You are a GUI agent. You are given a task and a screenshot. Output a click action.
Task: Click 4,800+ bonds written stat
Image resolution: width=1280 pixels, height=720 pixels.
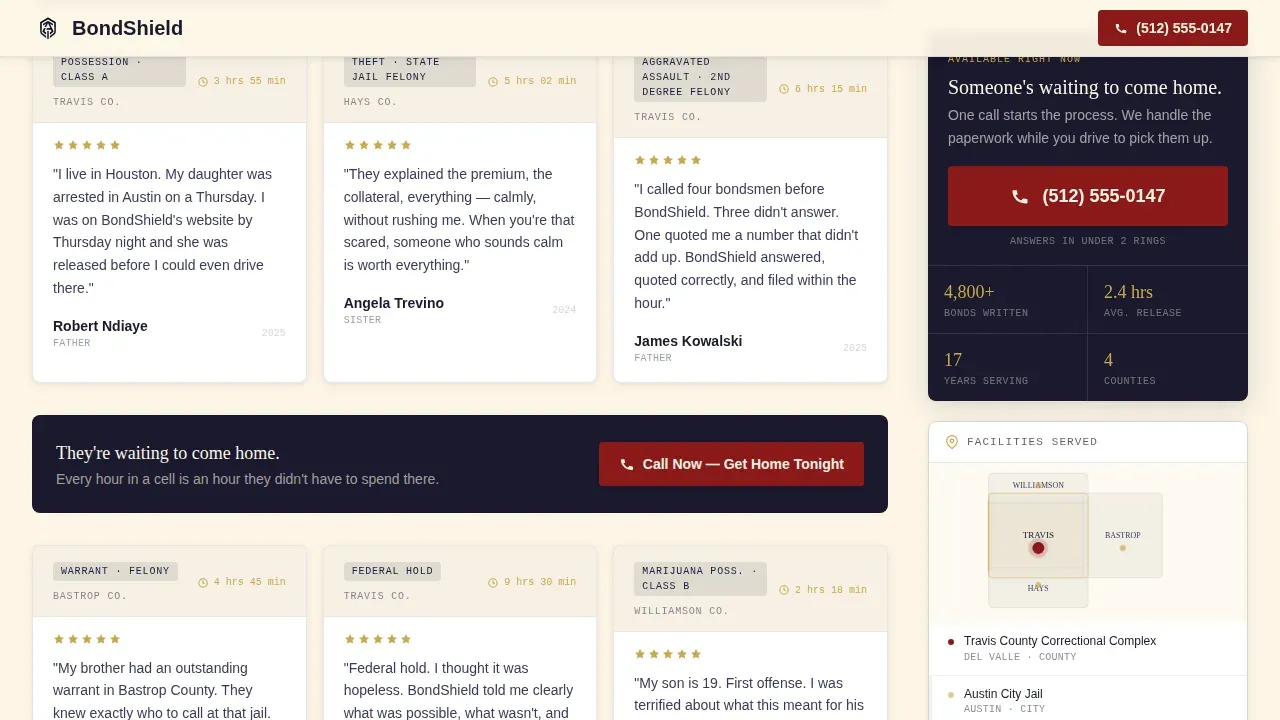point(1008,300)
